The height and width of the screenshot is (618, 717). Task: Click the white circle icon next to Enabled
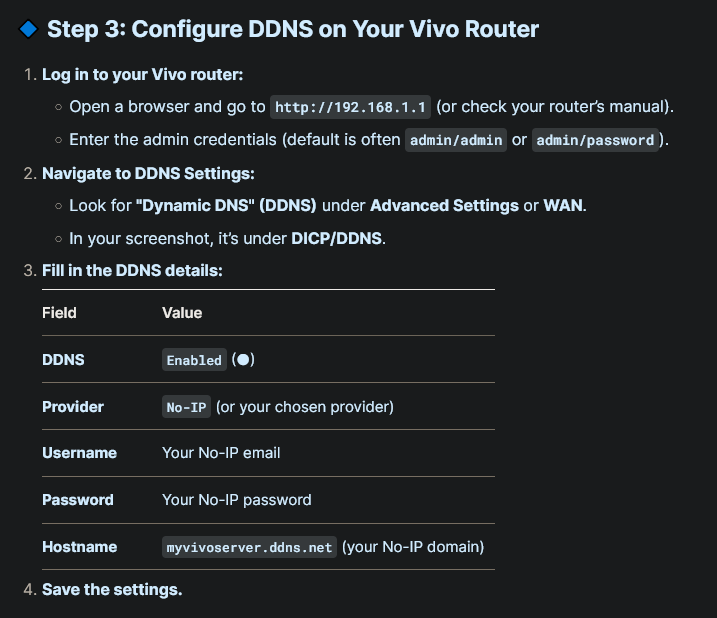[x=243, y=360]
